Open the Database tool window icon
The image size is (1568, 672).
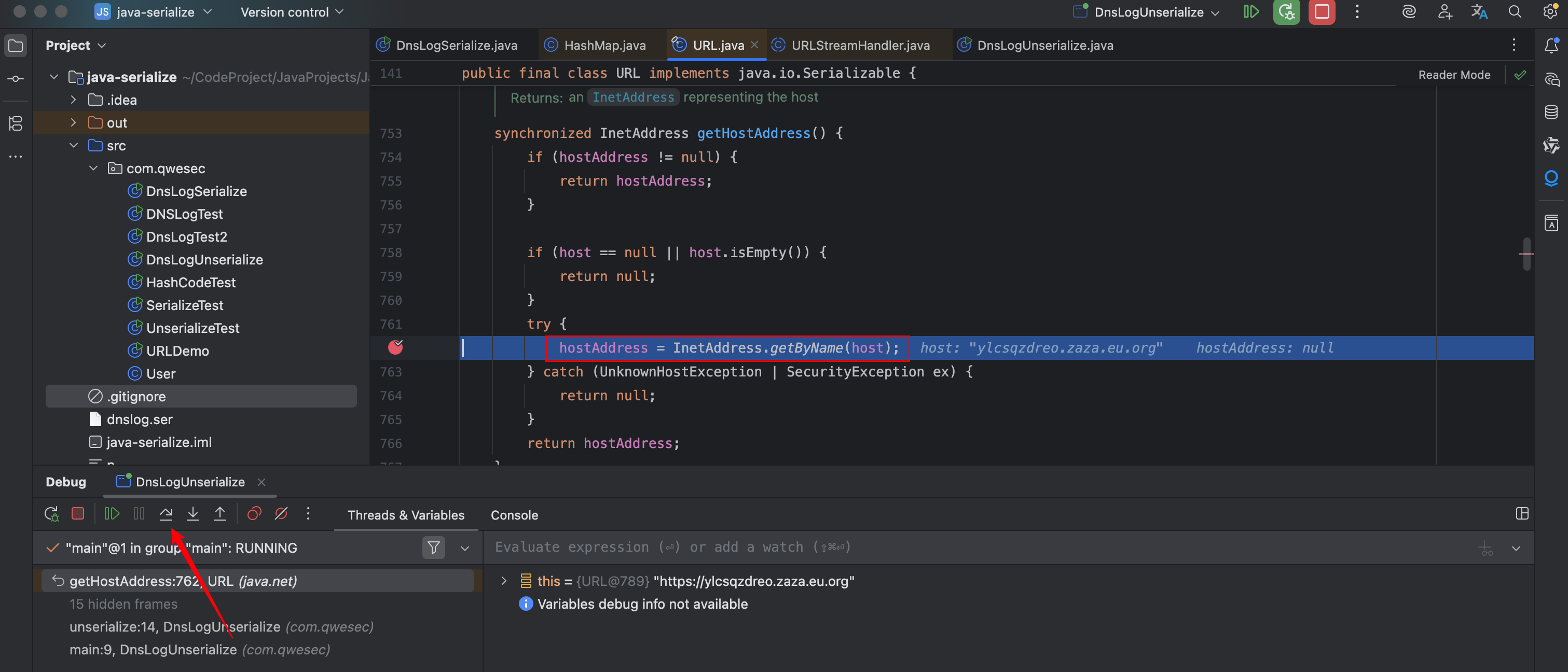pos(1551,112)
